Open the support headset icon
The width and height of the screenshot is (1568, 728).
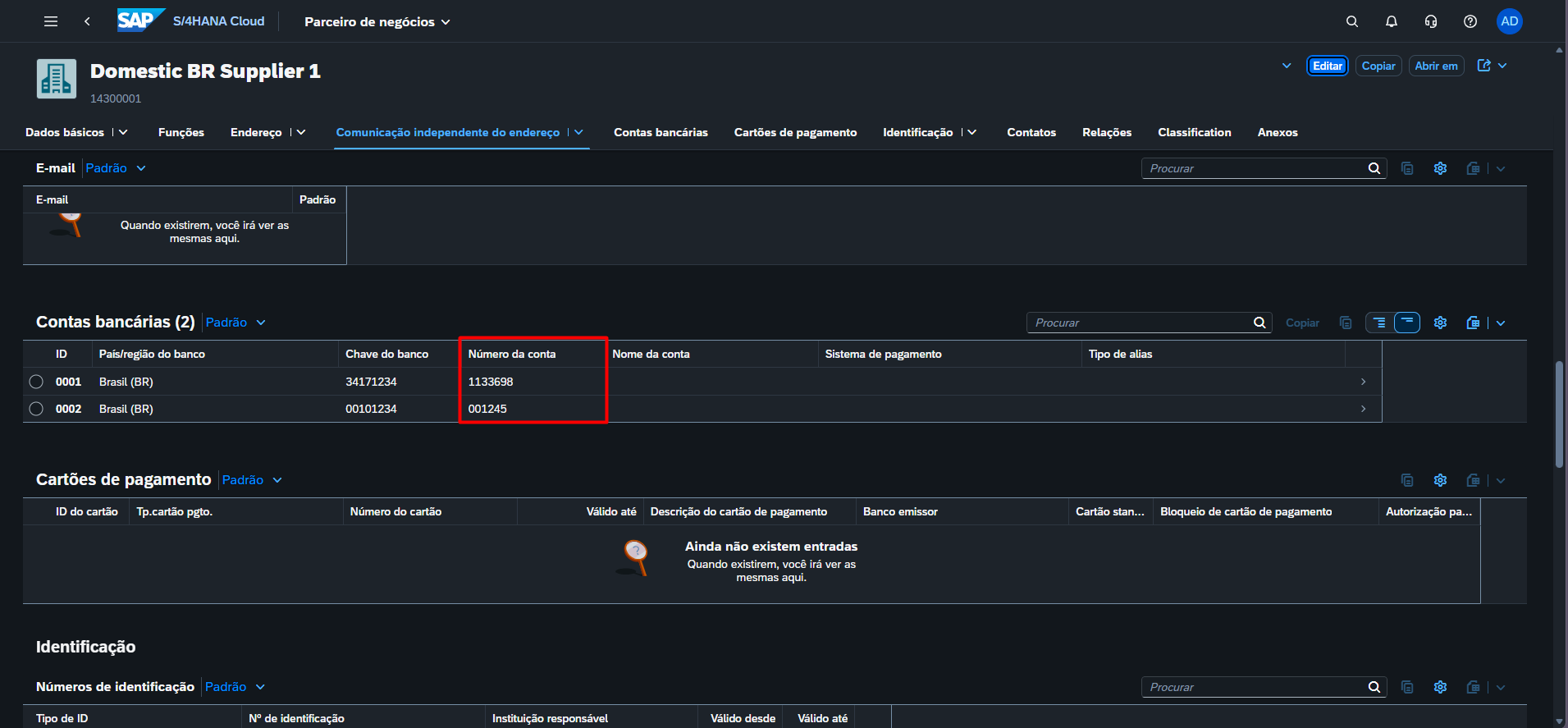click(1431, 21)
